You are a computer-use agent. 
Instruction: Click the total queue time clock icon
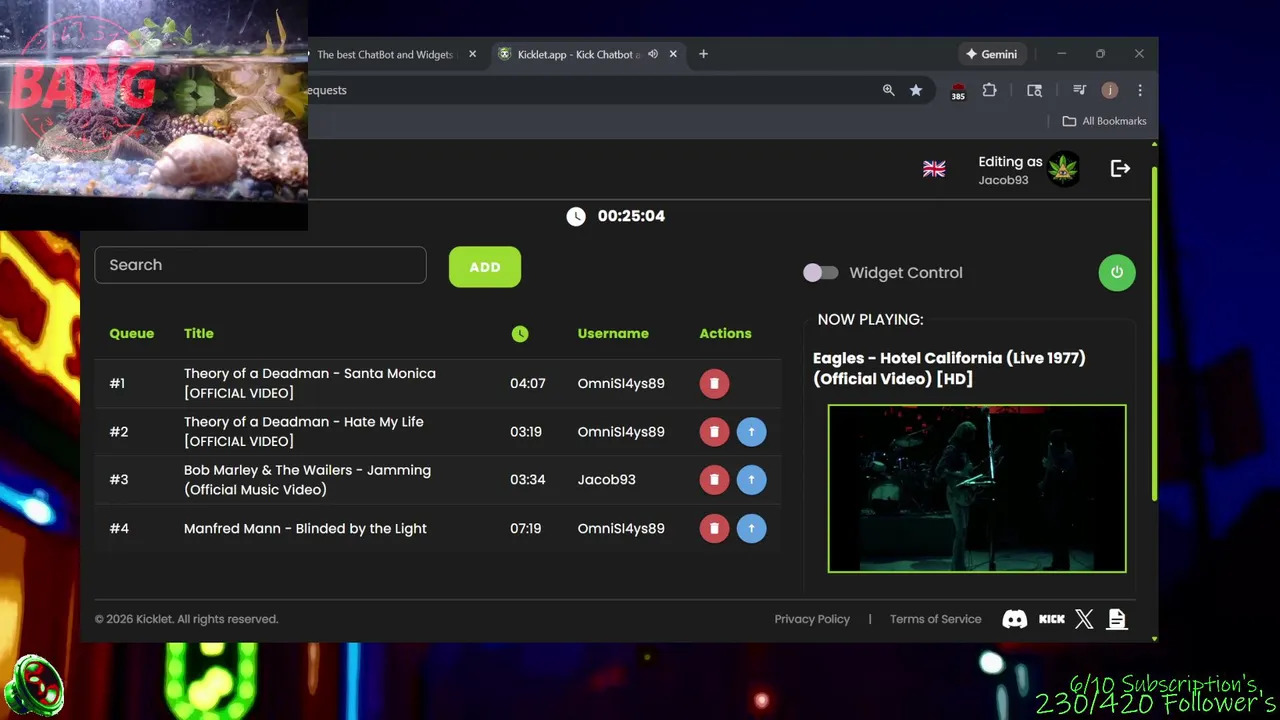coord(576,216)
